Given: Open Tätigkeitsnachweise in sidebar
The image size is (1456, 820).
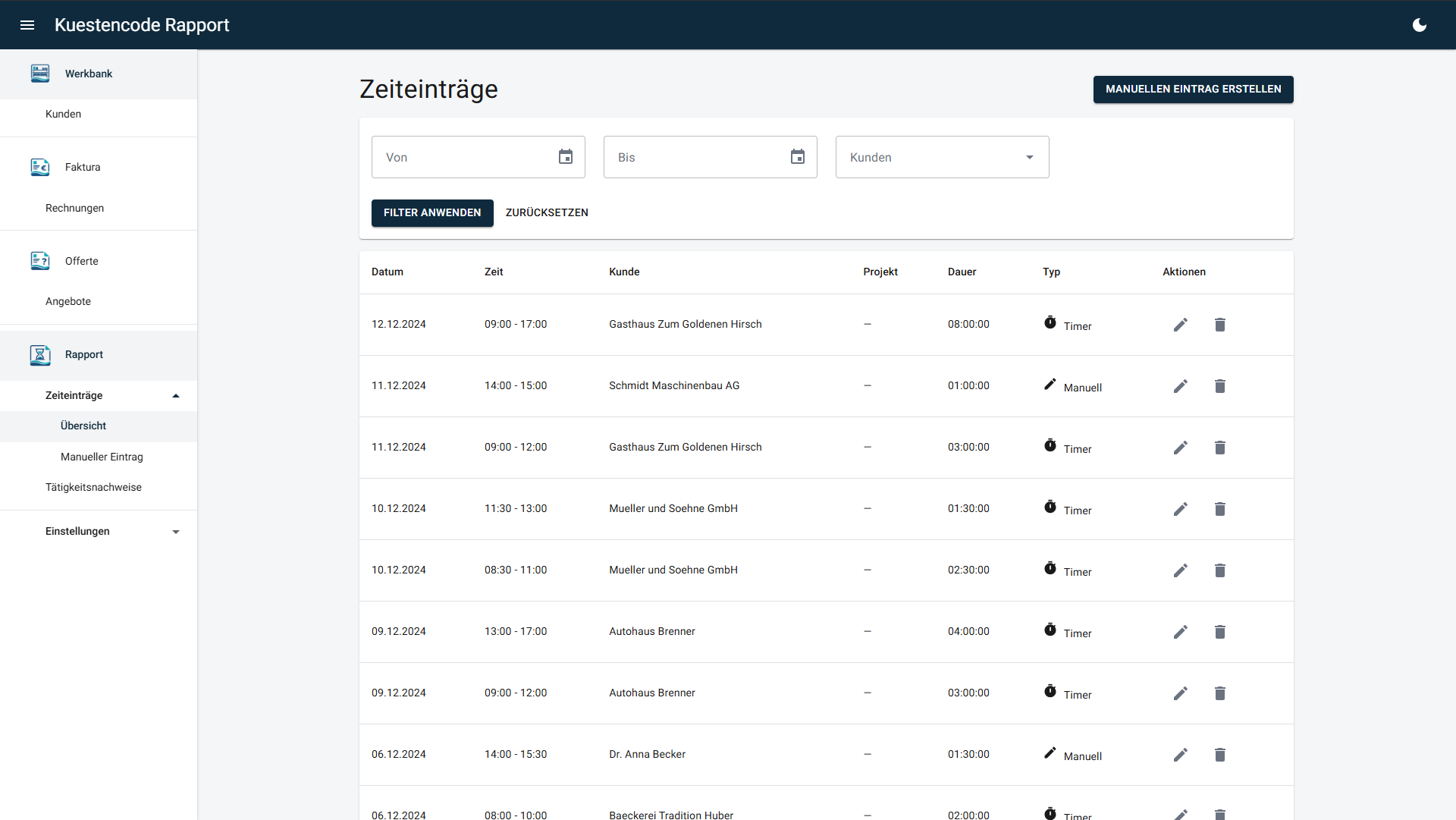Looking at the screenshot, I should [93, 487].
